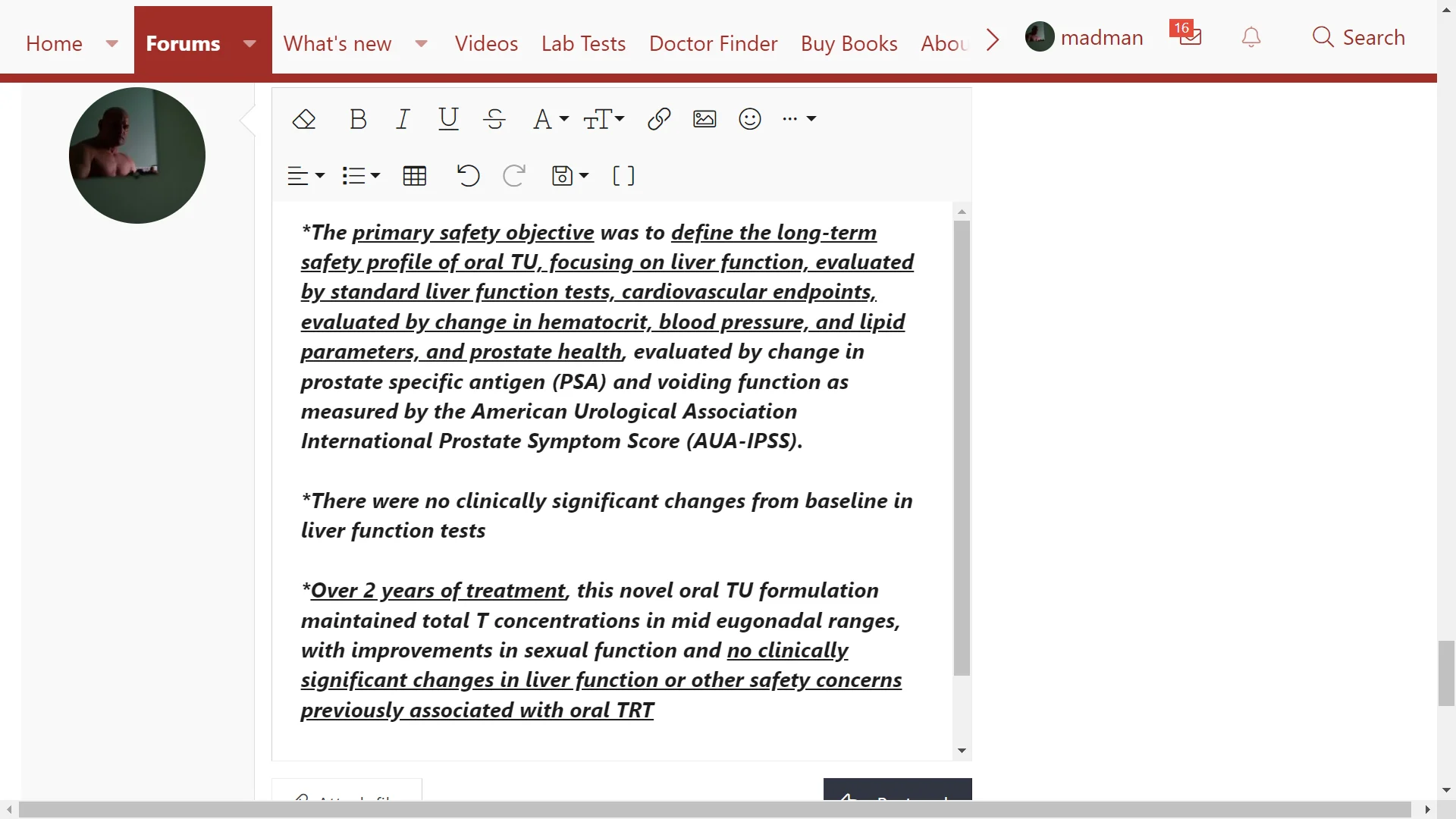Undo the last edit
Viewport: 1456px width, 819px height.
click(x=468, y=176)
